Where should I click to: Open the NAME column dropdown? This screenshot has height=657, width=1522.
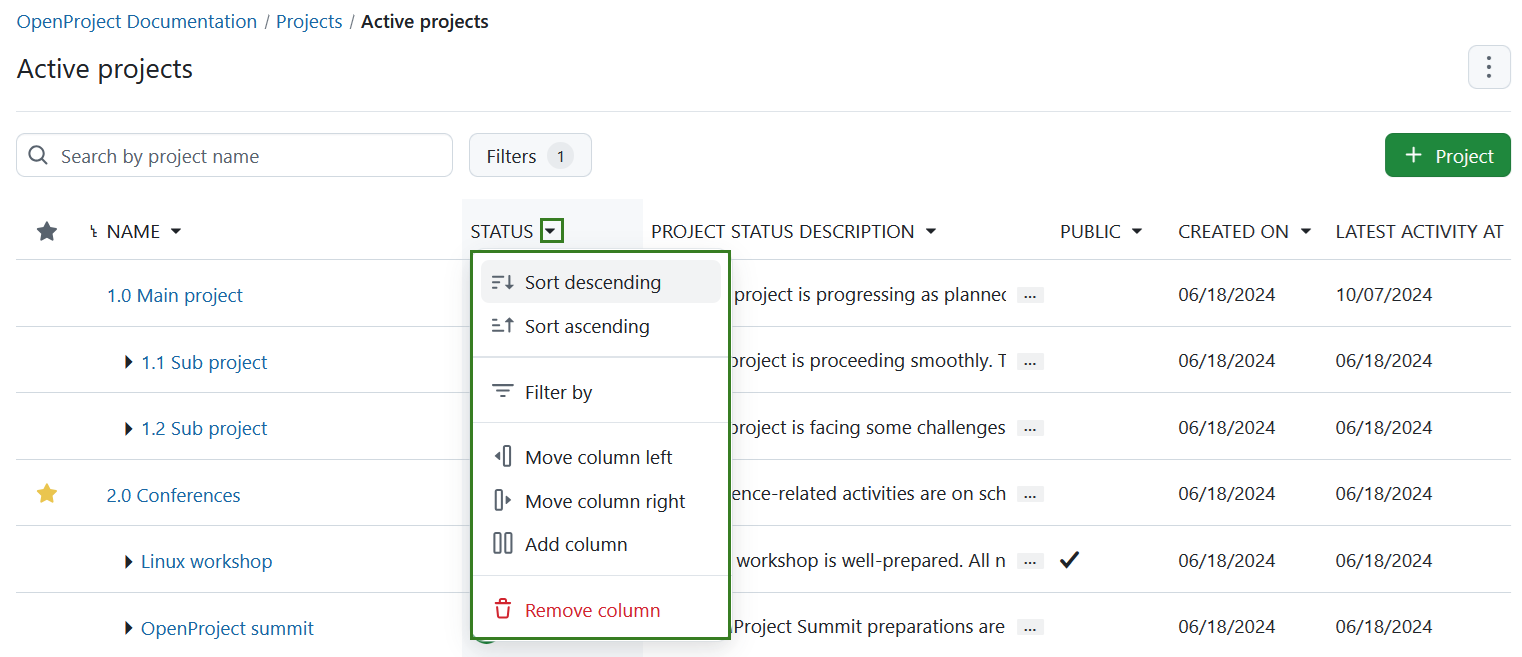pyautogui.click(x=176, y=231)
